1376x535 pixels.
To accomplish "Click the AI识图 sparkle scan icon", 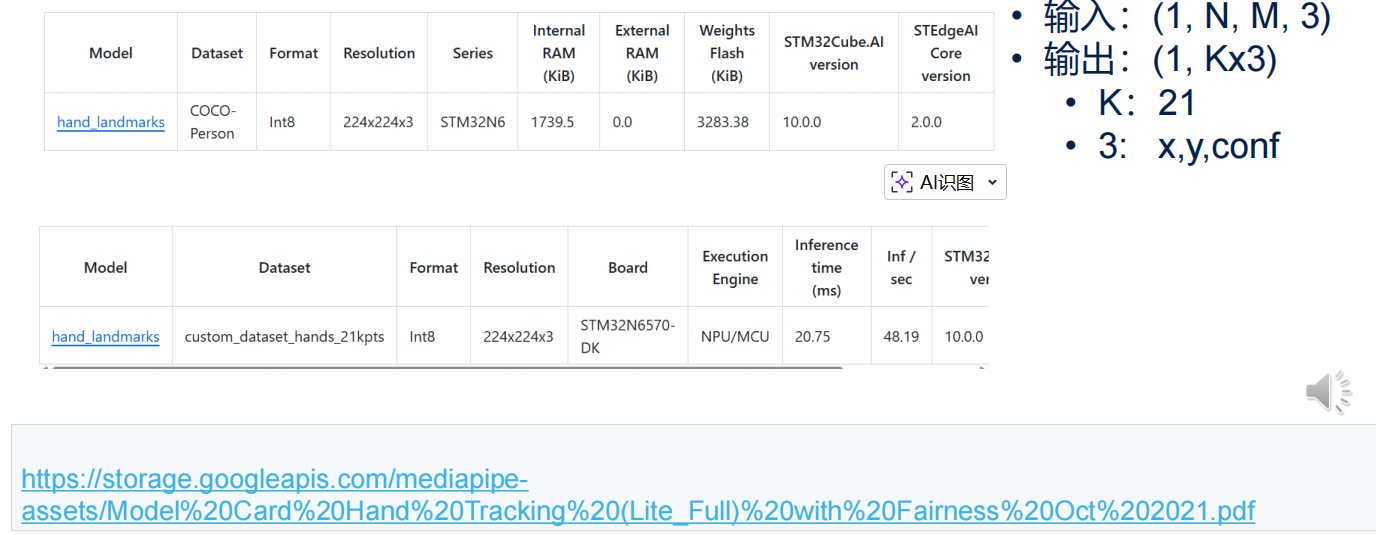I will [902, 182].
